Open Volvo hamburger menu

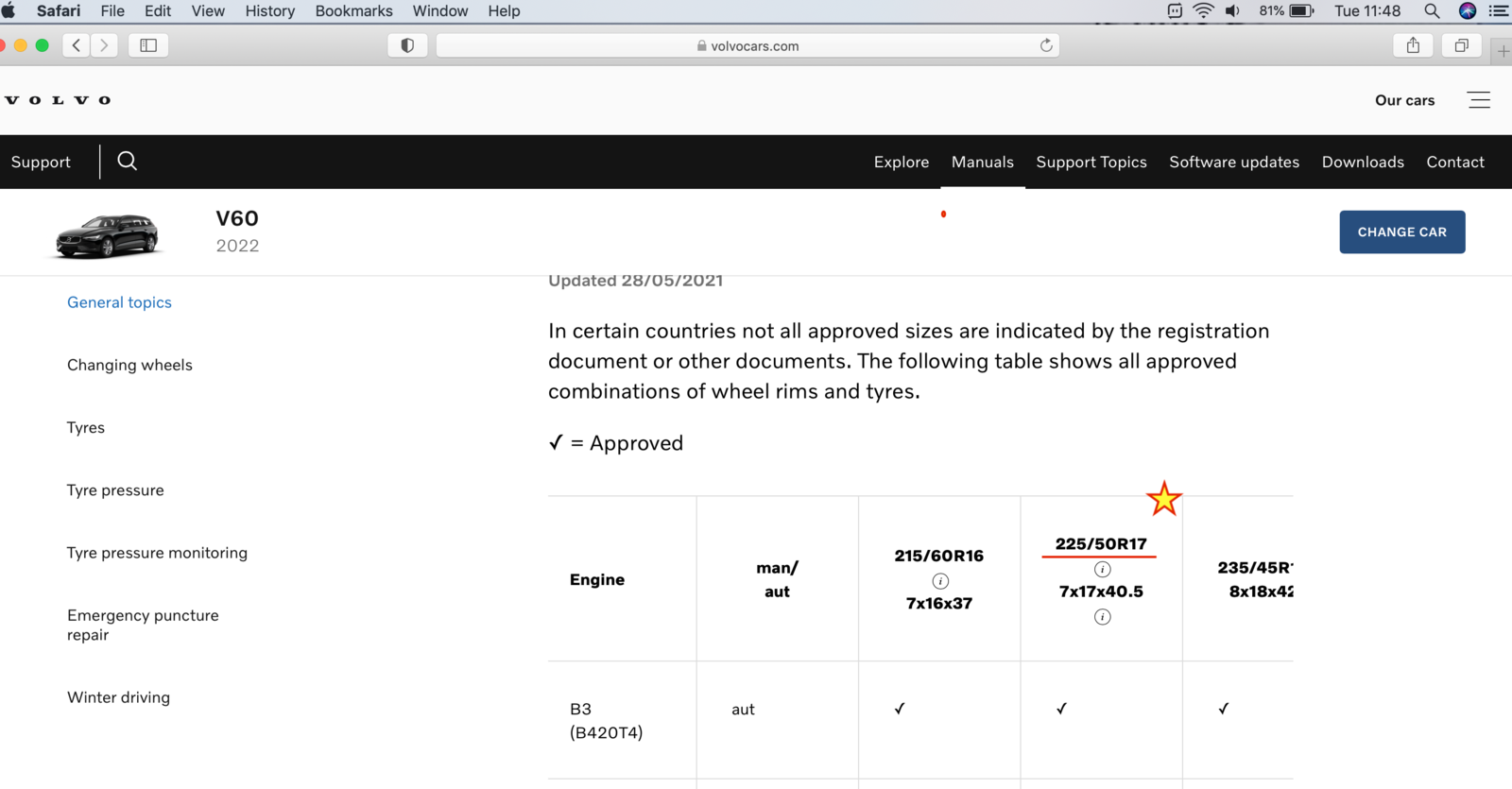point(1479,100)
